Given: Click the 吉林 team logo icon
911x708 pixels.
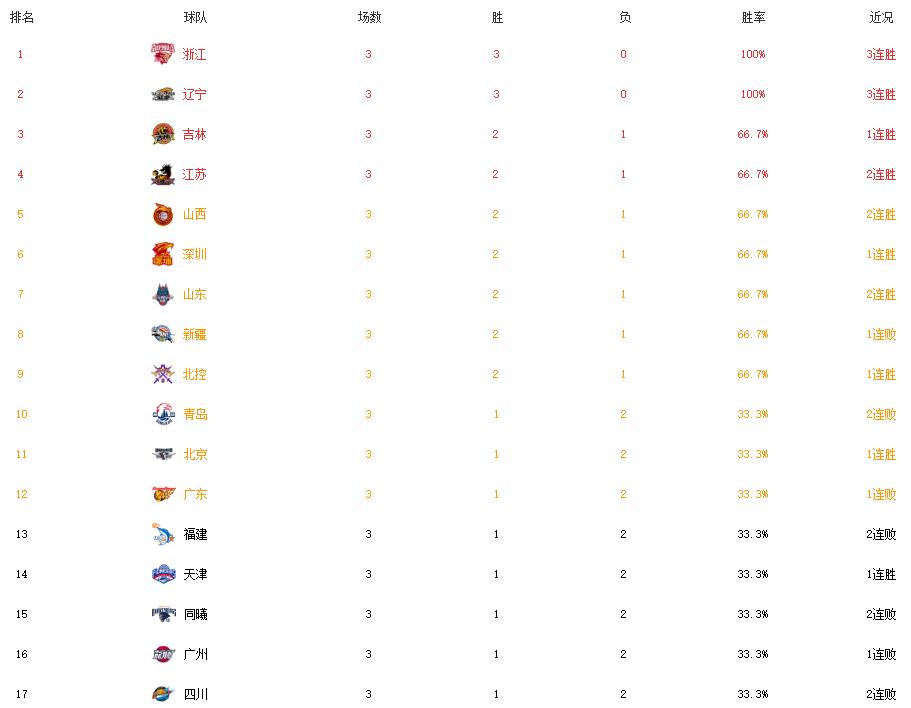Looking at the screenshot, I should (x=163, y=134).
